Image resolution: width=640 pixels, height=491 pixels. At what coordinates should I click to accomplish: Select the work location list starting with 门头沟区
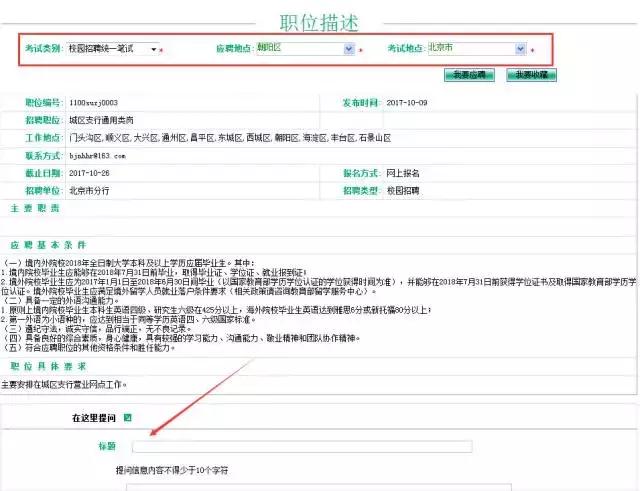(x=230, y=138)
